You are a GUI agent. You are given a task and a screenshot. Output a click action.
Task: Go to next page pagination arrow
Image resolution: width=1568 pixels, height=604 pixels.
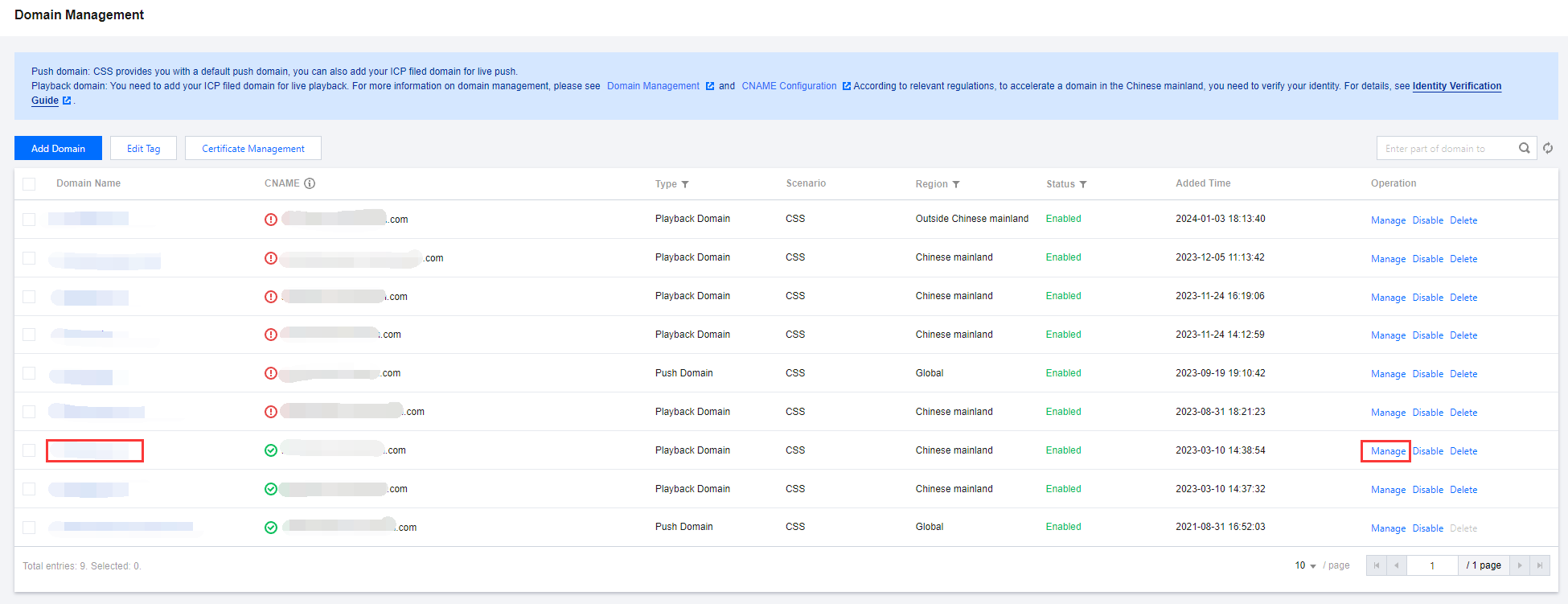(1520, 565)
